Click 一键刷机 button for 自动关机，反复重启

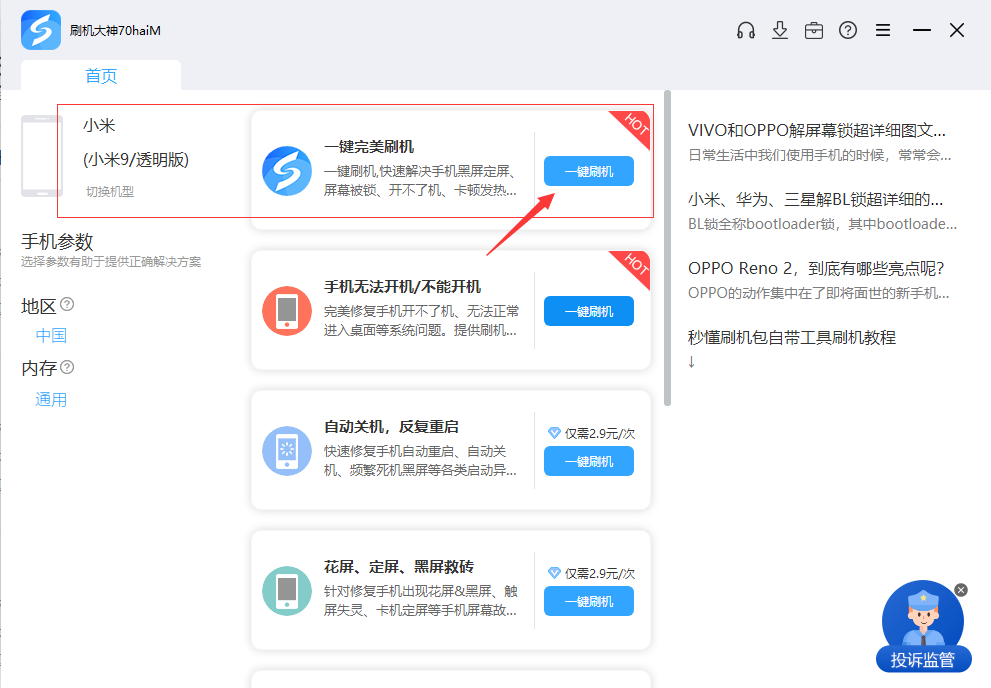pos(589,461)
